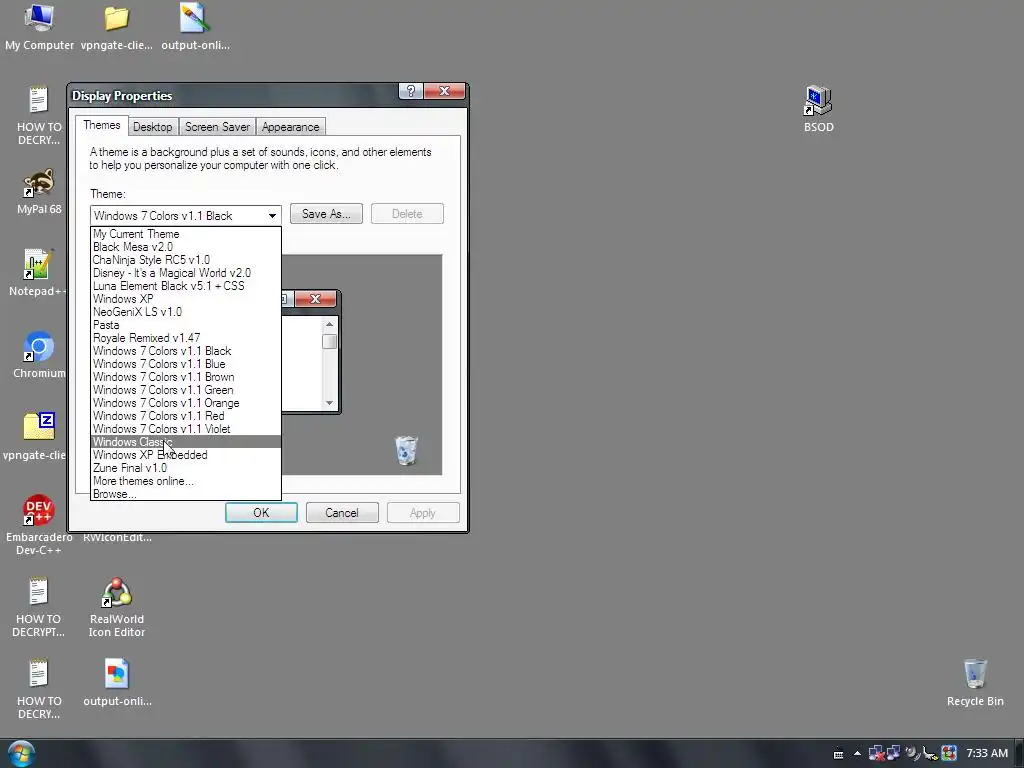Choose Windows 7 Colors v1.1 Orange

185,404
